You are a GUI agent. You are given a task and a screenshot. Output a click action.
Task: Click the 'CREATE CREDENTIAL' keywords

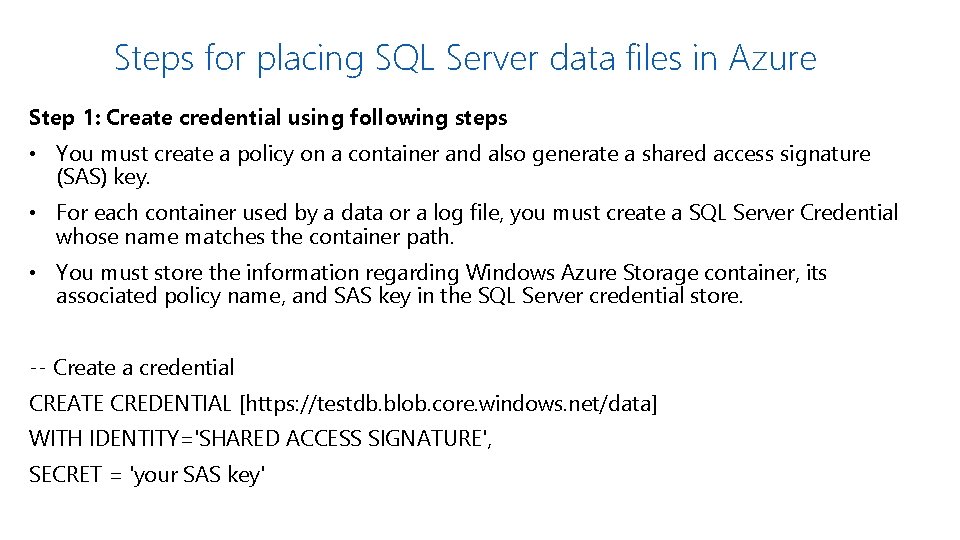[x=130, y=403]
